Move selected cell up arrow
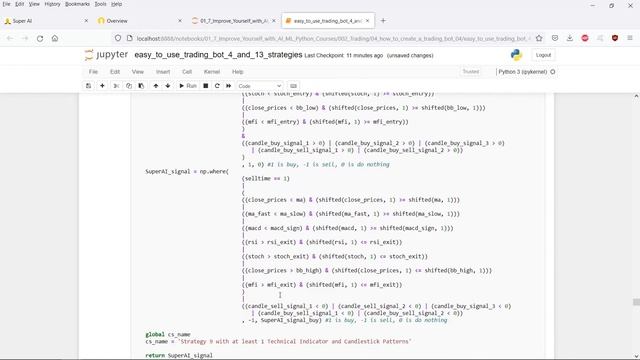The height and width of the screenshot is (360, 640). (156, 86)
